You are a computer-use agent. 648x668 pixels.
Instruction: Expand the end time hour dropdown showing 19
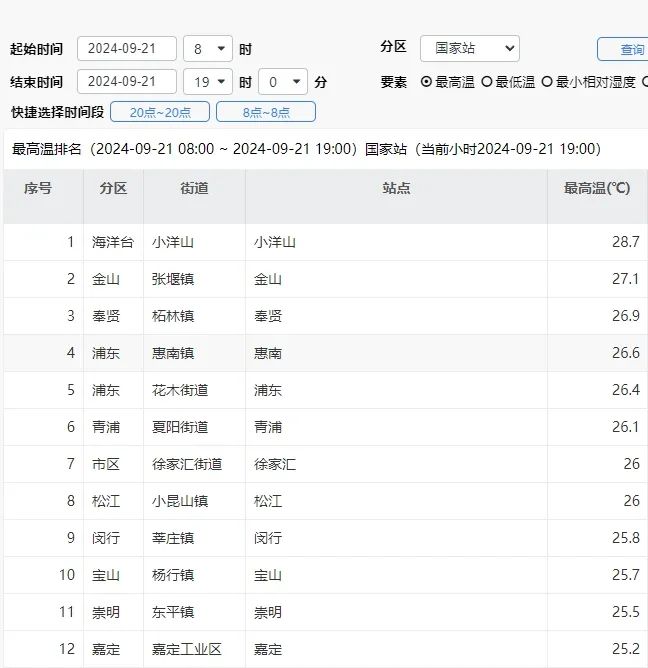[x=209, y=82]
